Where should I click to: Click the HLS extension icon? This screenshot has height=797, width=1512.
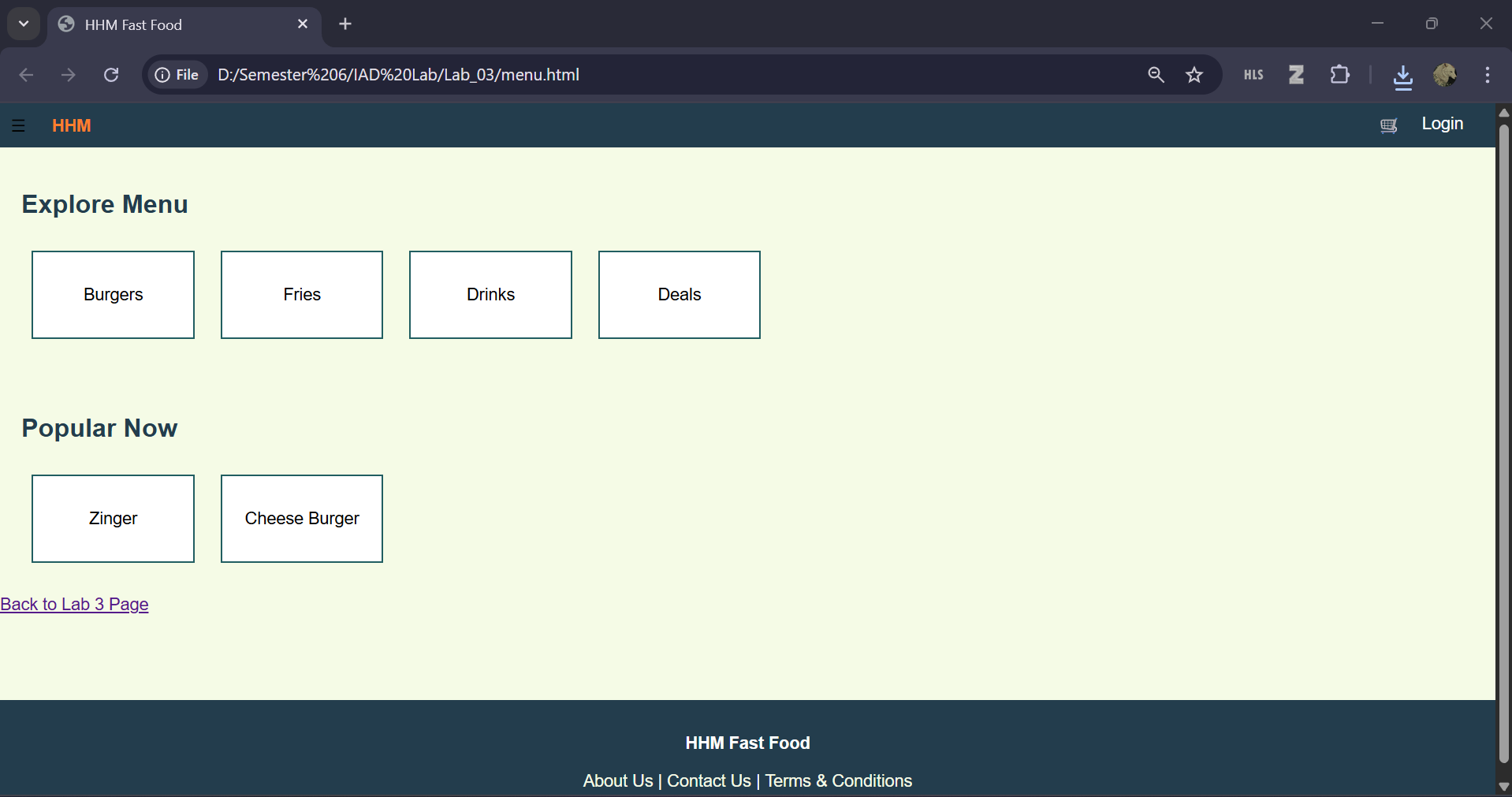1253,75
